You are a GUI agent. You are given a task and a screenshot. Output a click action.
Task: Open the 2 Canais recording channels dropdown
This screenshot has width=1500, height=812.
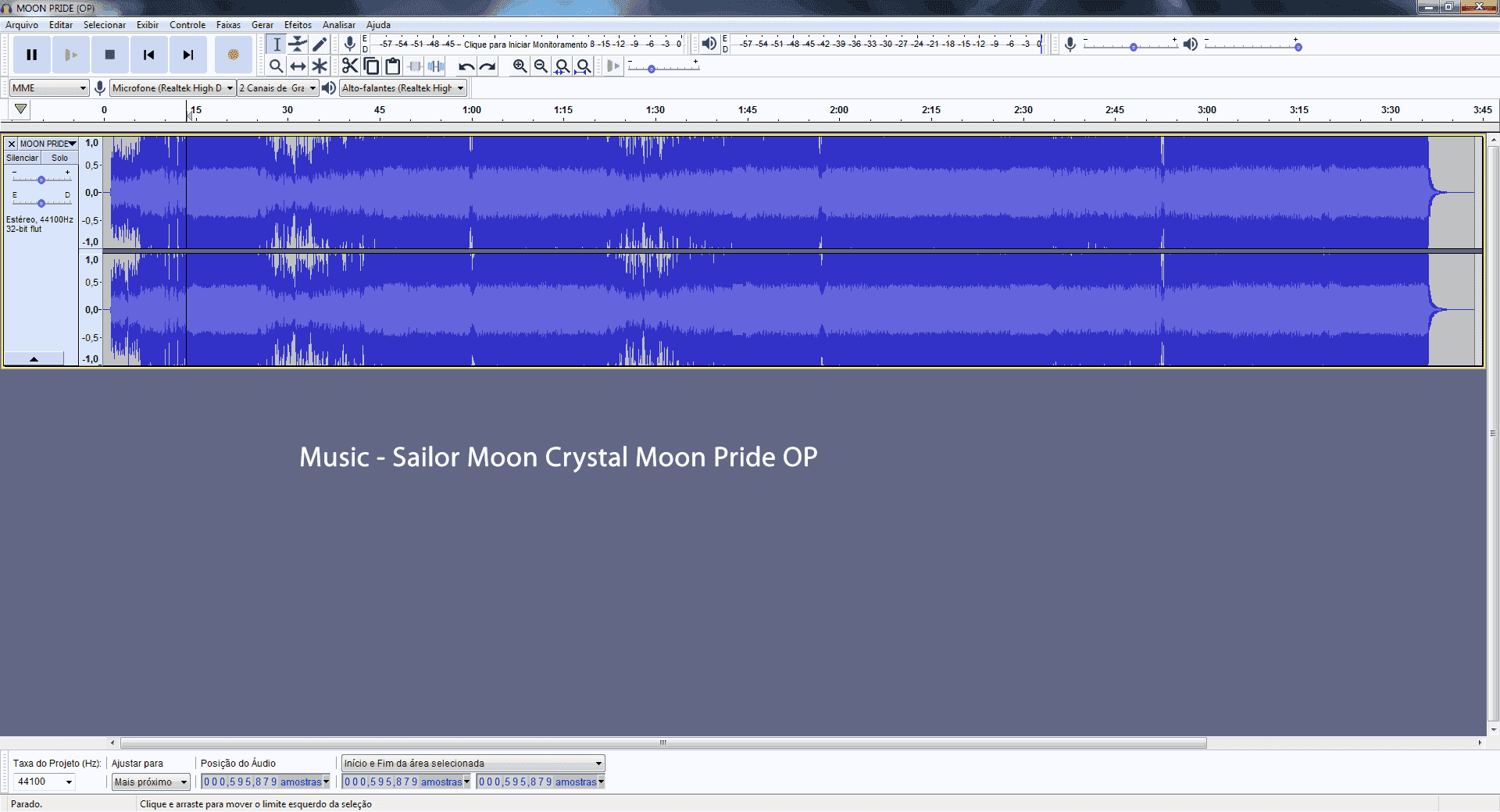tap(278, 88)
